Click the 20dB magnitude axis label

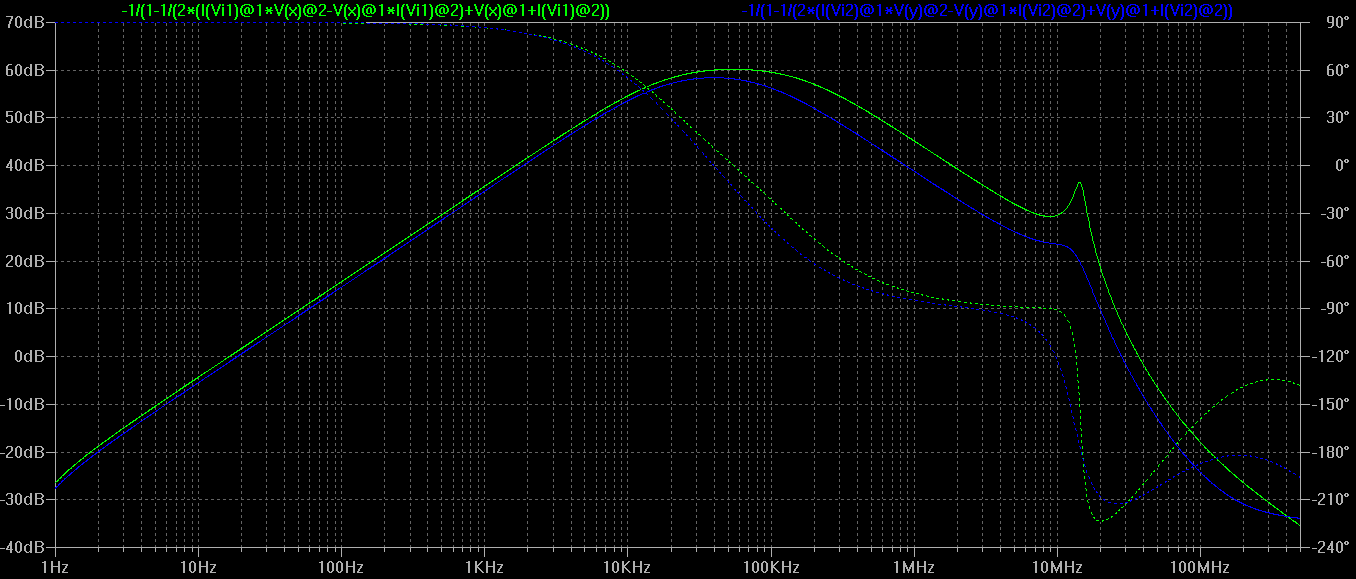click(24, 261)
